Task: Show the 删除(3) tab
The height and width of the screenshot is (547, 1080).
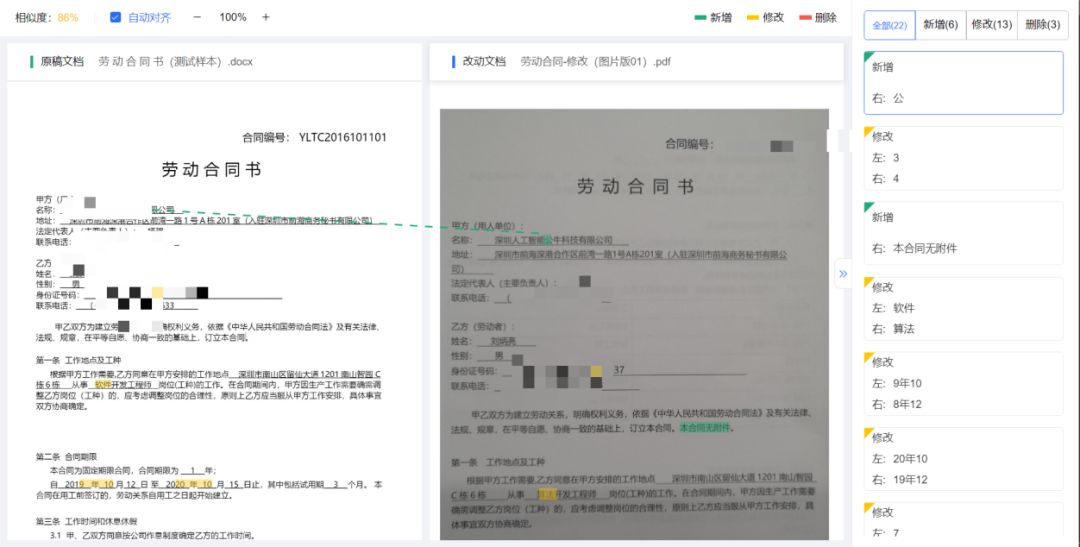Action: (x=1043, y=25)
